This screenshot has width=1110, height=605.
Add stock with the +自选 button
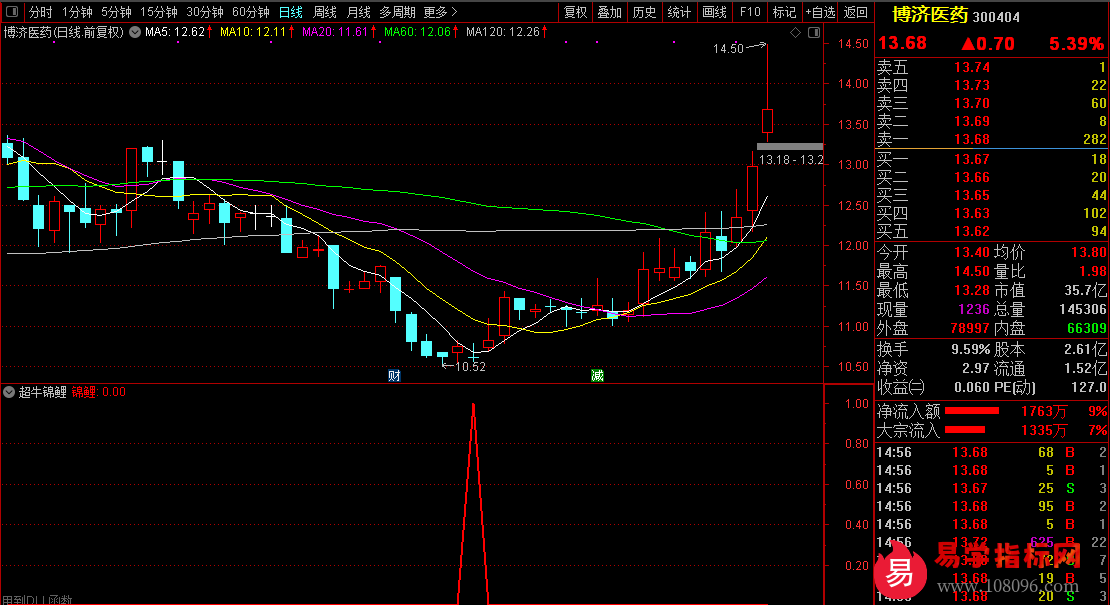[820, 12]
